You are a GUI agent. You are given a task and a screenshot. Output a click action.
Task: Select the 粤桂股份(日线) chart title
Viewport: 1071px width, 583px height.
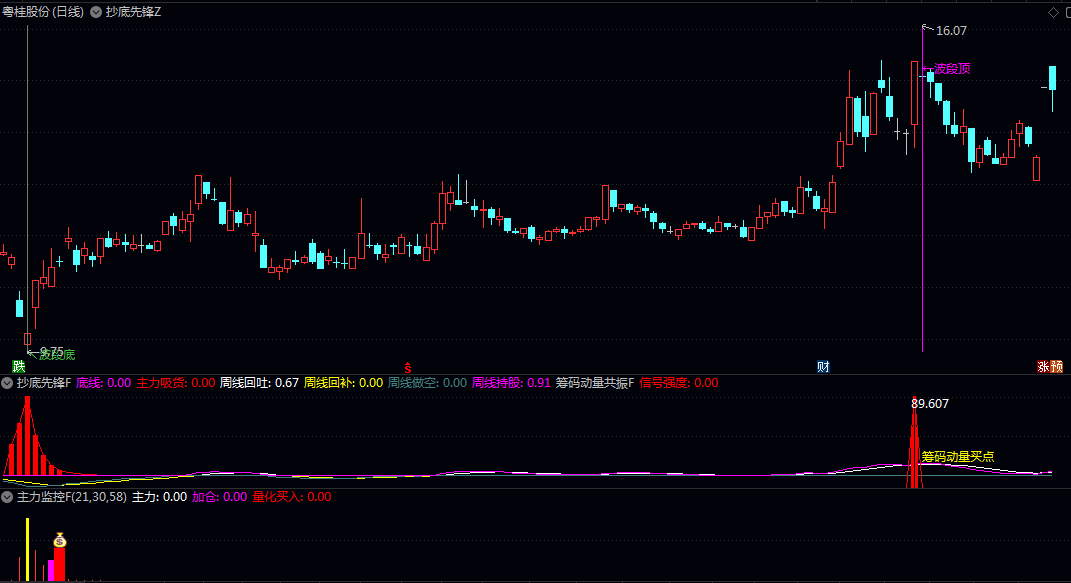(x=43, y=12)
